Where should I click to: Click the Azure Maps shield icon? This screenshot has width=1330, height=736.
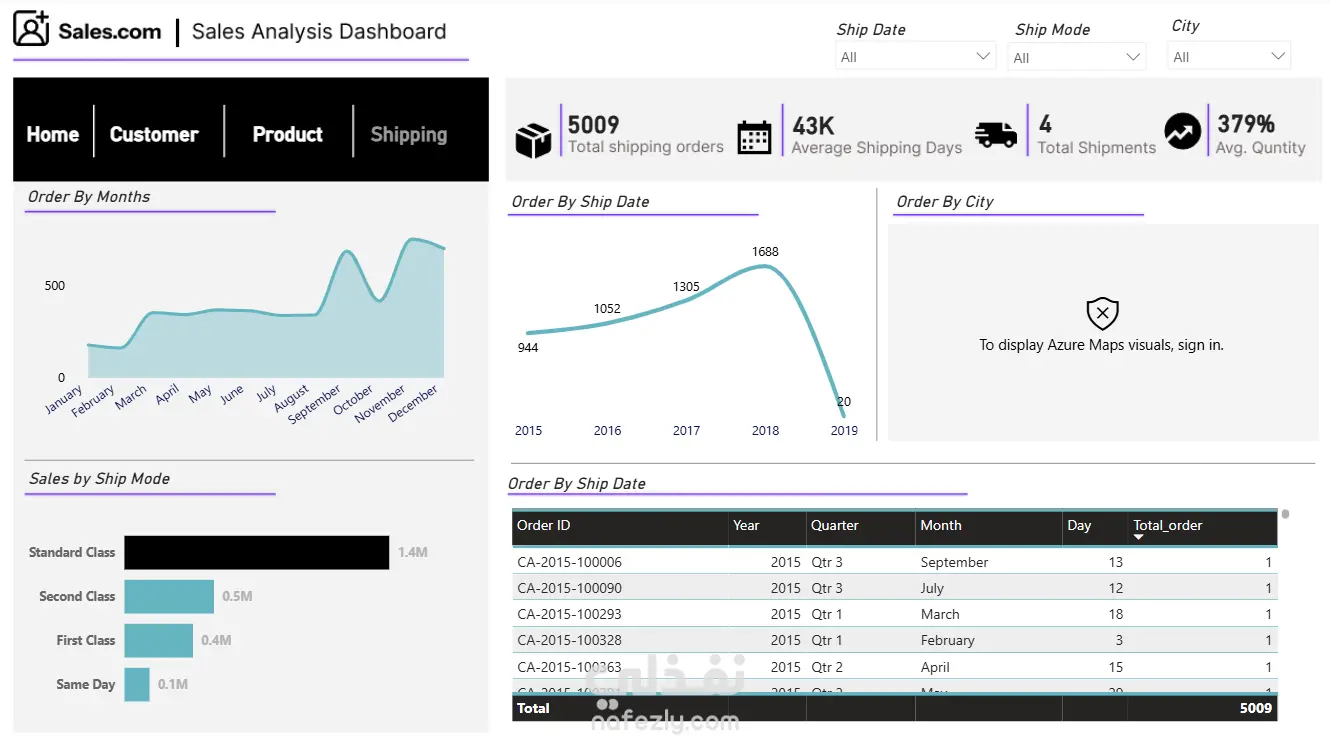(1102, 313)
